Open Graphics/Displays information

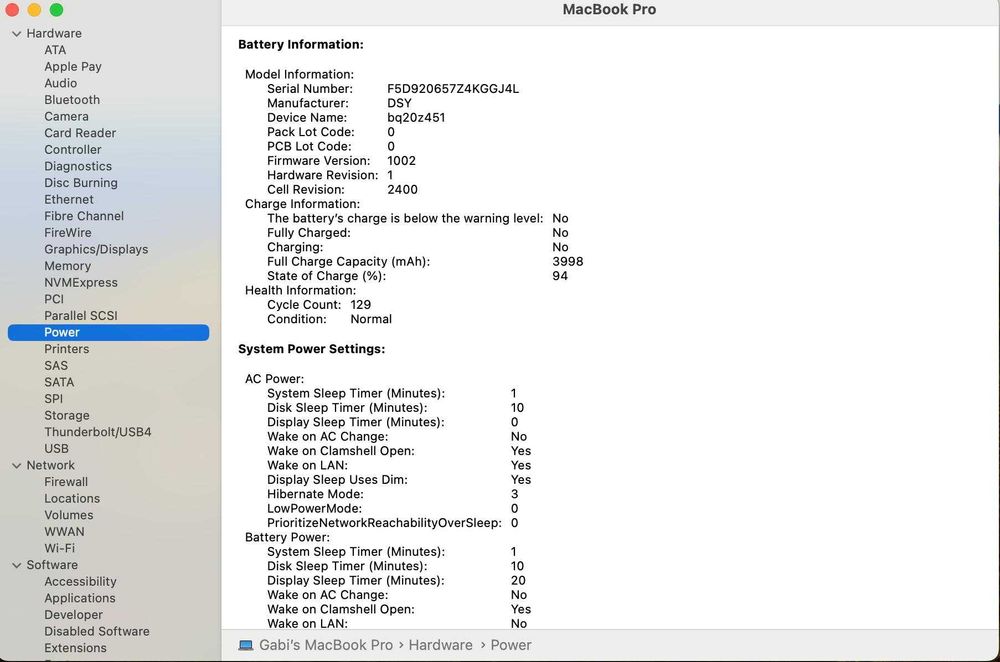(x=96, y=249)
